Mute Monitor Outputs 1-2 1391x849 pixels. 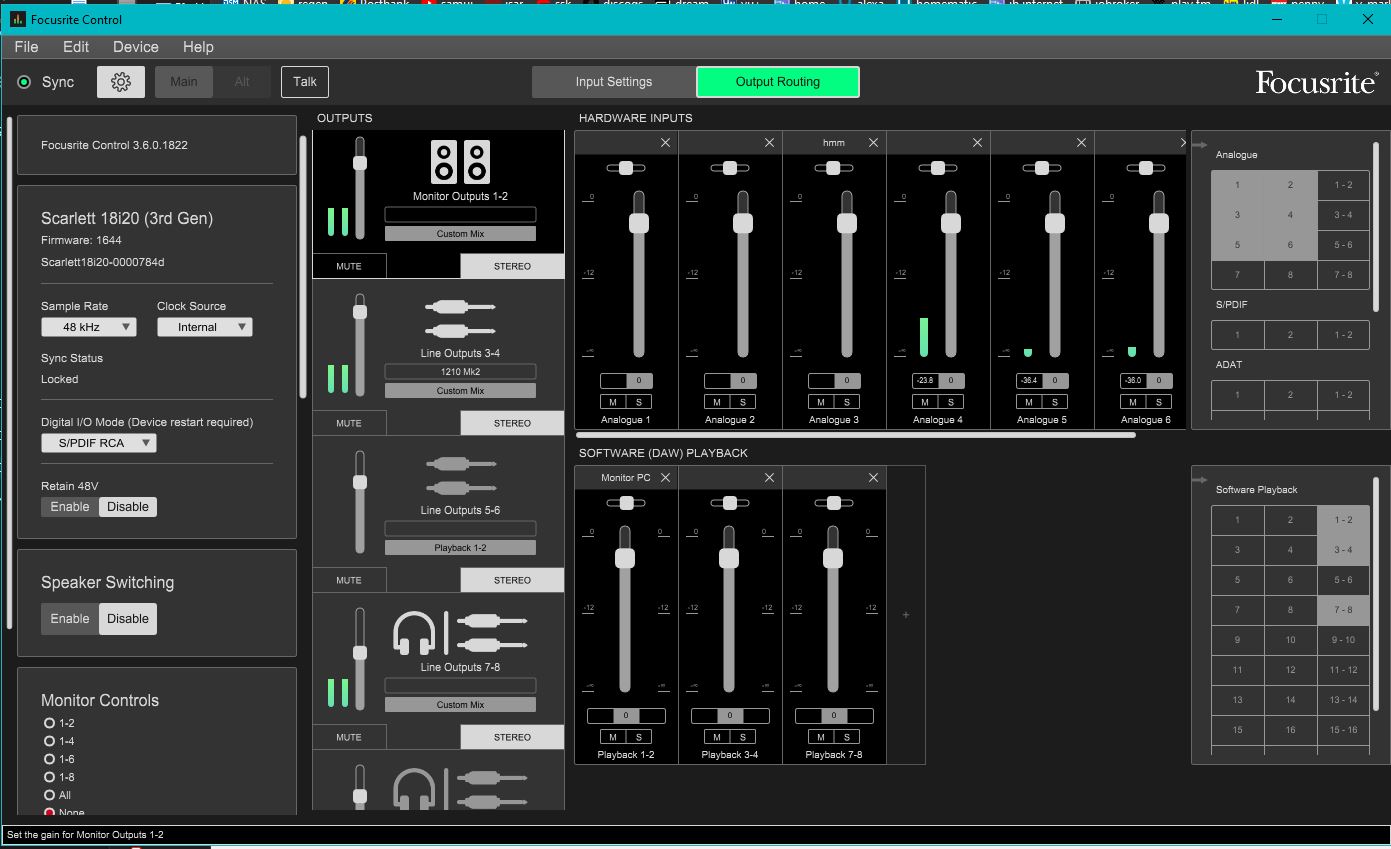pyautogui.click(x=348, y=266)
